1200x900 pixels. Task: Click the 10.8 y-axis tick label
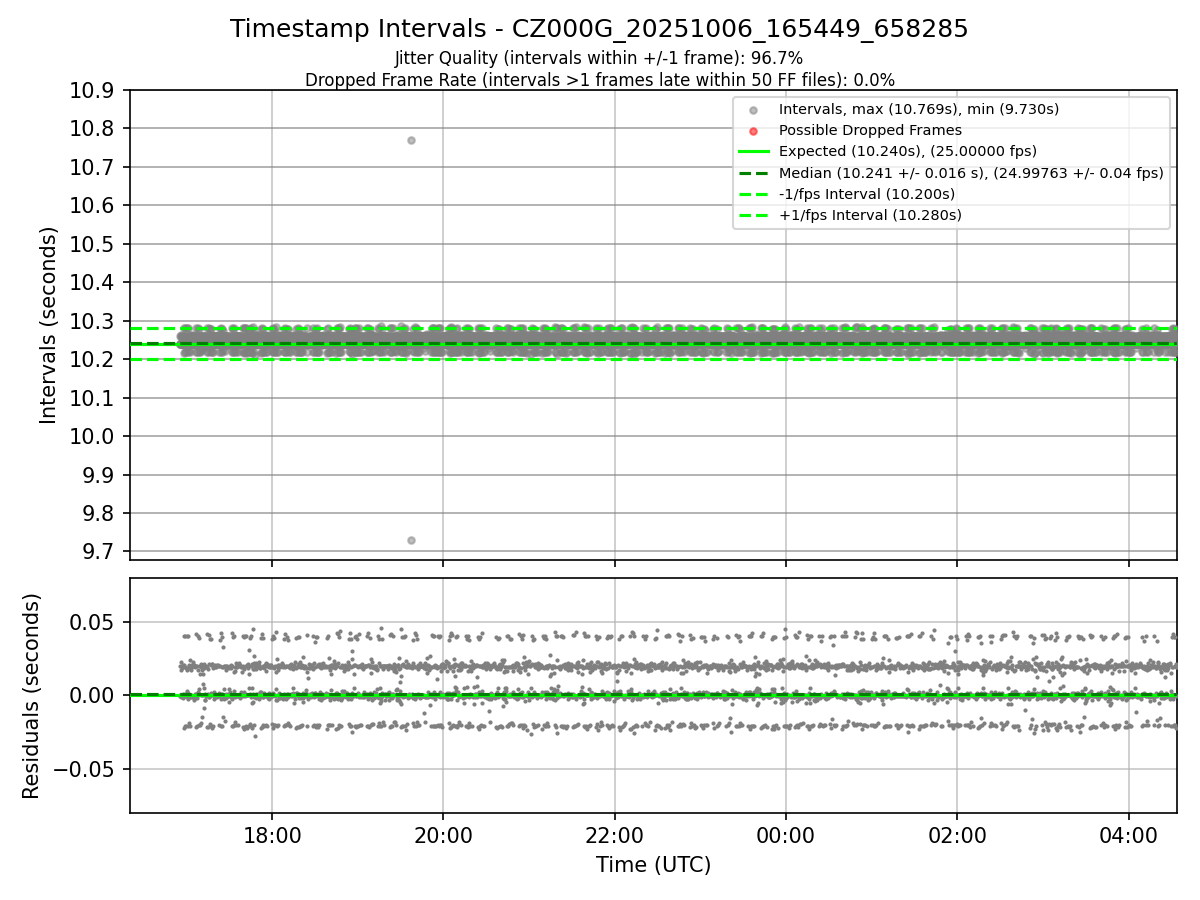click(x=94, y=129)
